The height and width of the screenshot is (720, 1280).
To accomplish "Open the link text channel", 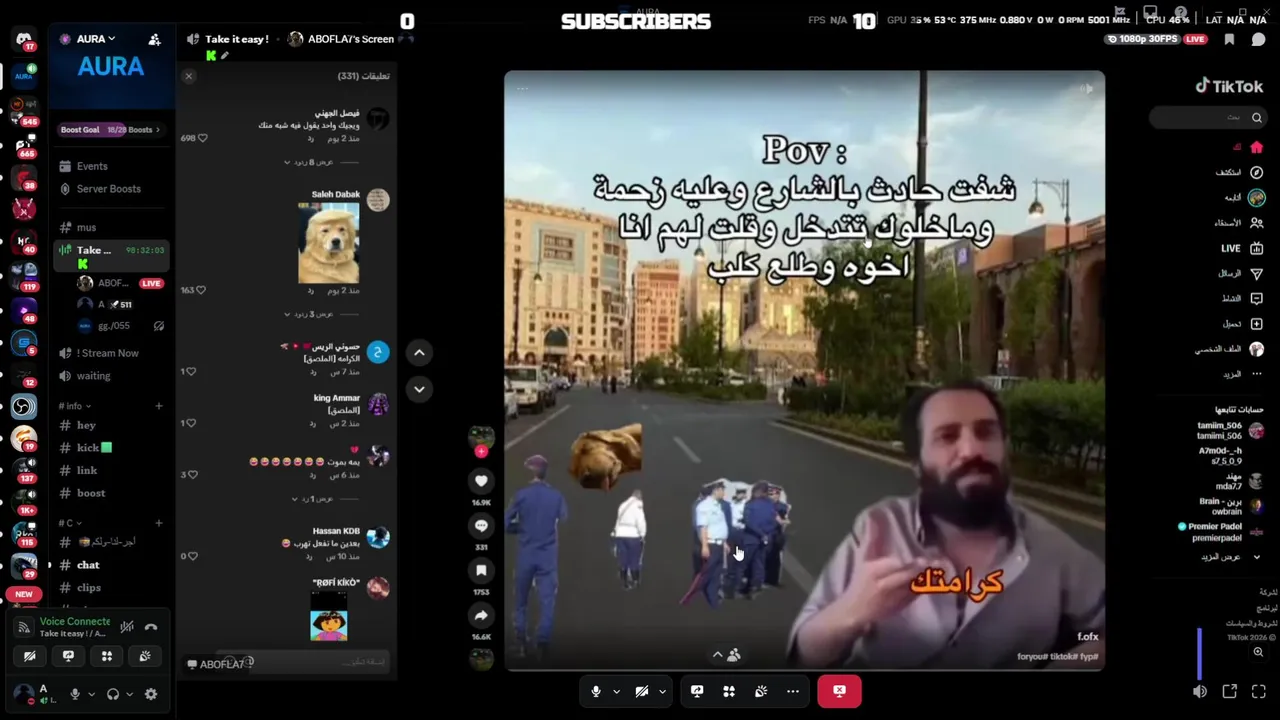I will 87,471.
